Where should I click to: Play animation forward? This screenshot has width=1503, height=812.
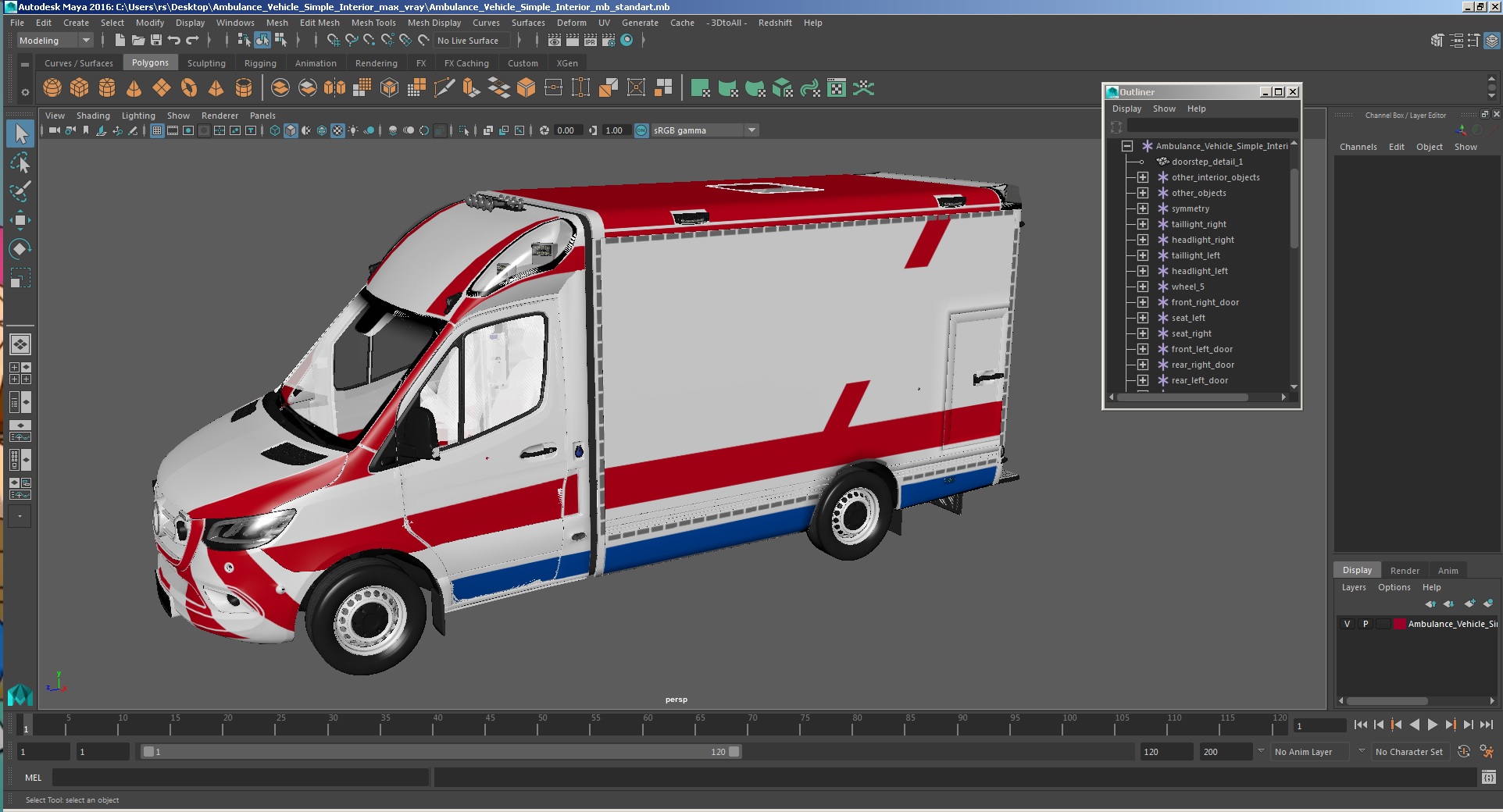(x=1432, y=725)
